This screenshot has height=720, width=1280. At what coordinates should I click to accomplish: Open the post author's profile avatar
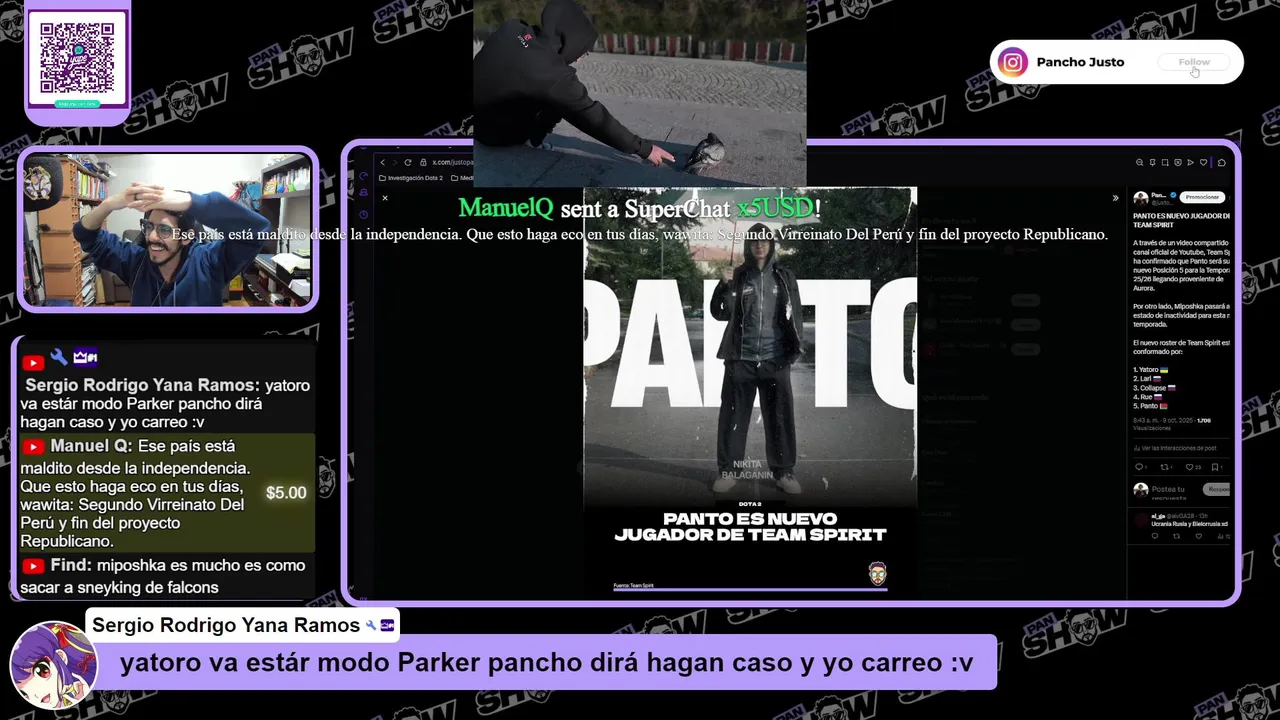[1141, 198]
